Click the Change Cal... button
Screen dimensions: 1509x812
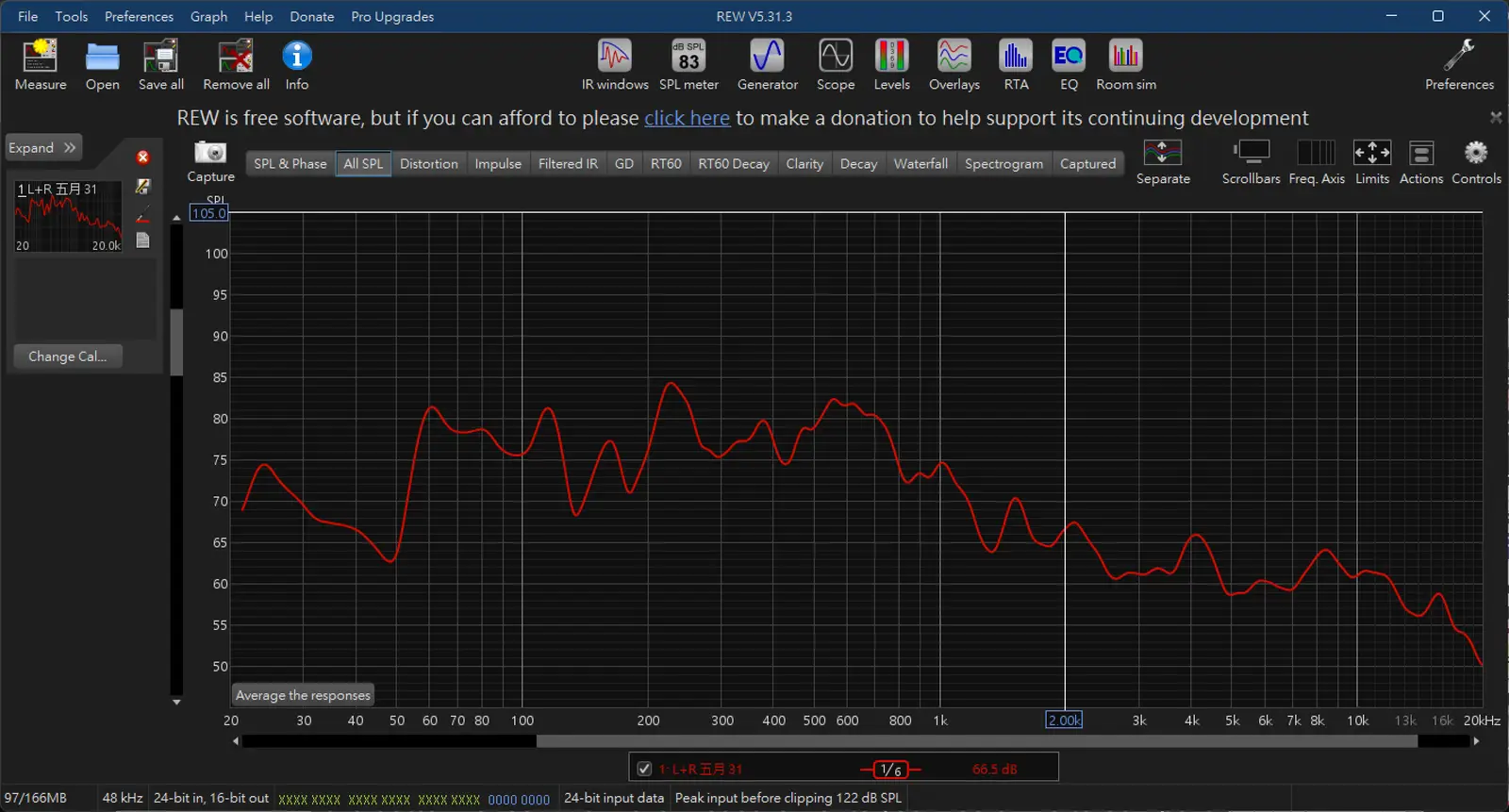click(x=68, y=356)
